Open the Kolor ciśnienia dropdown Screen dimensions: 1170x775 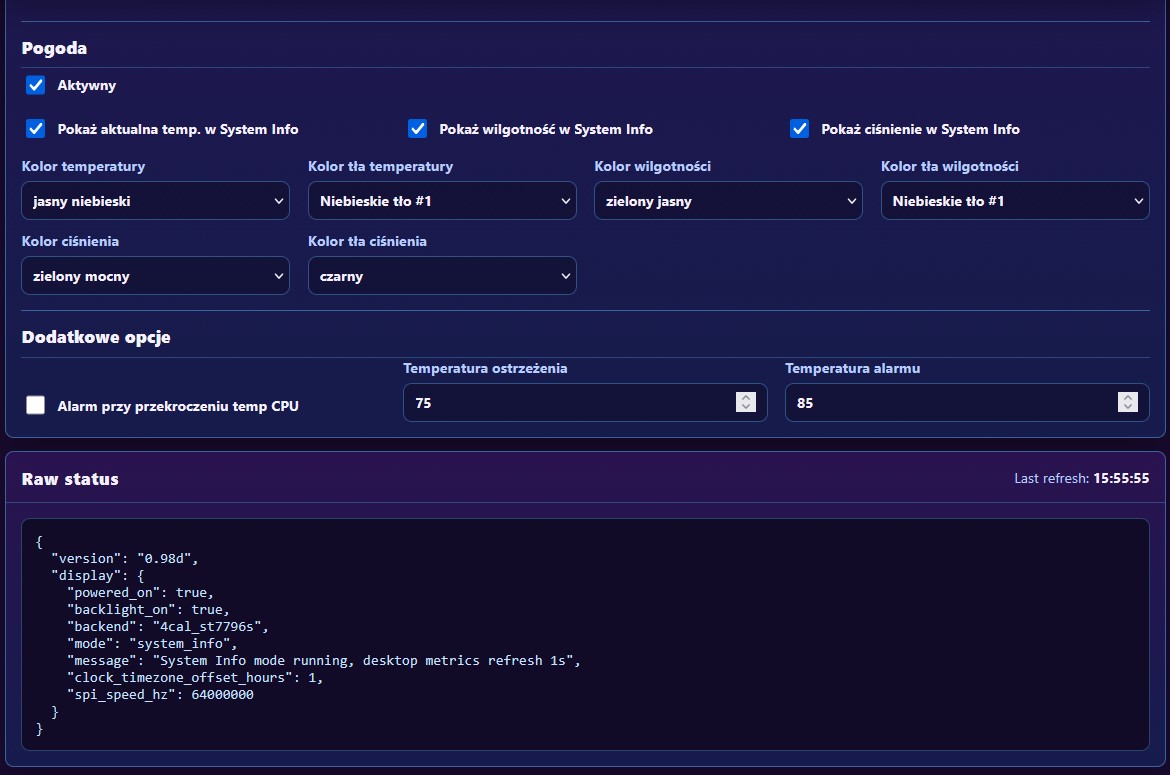pos(155,276)
